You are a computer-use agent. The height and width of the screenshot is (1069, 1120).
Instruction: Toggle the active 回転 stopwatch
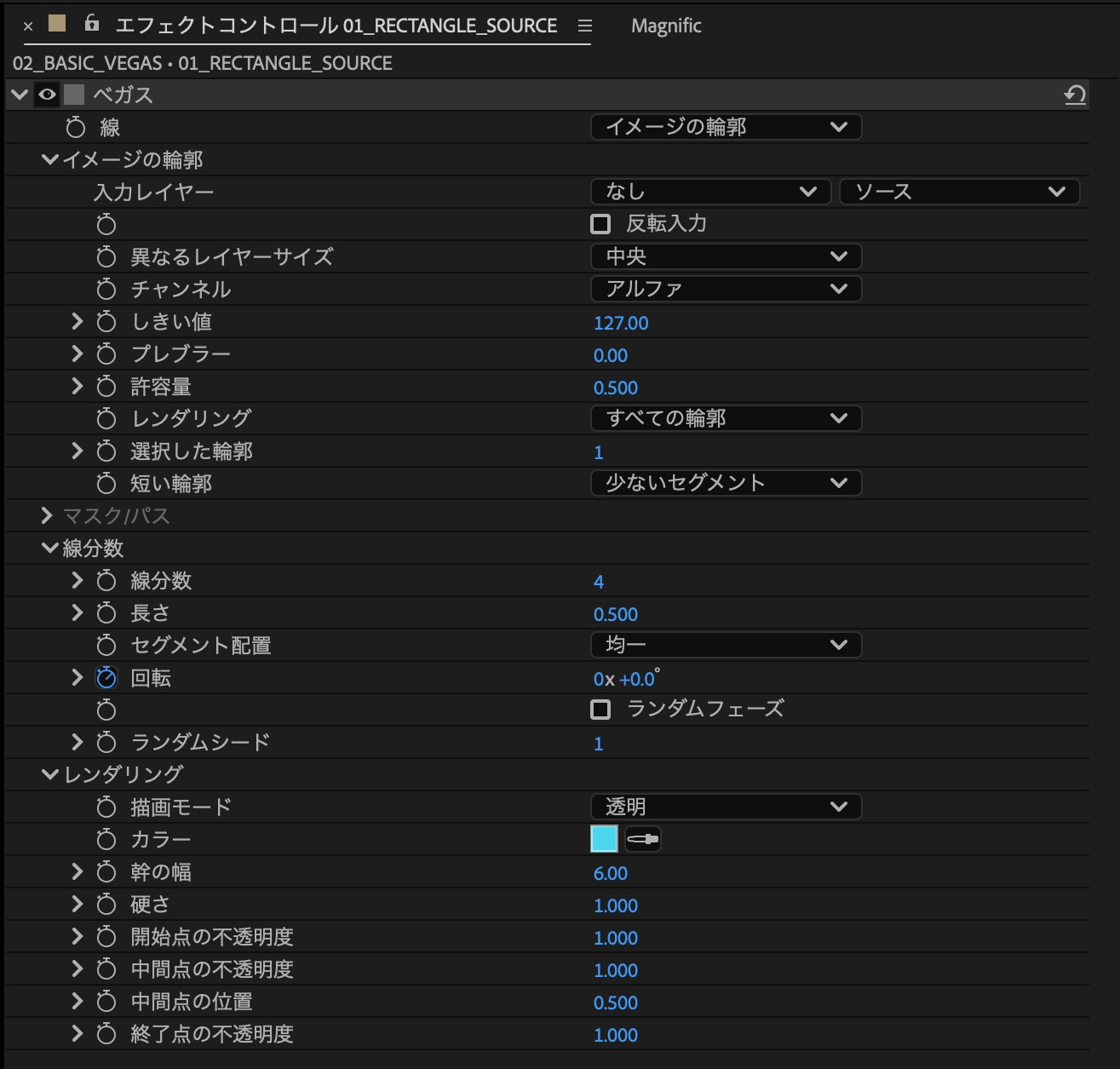(106, 678)
